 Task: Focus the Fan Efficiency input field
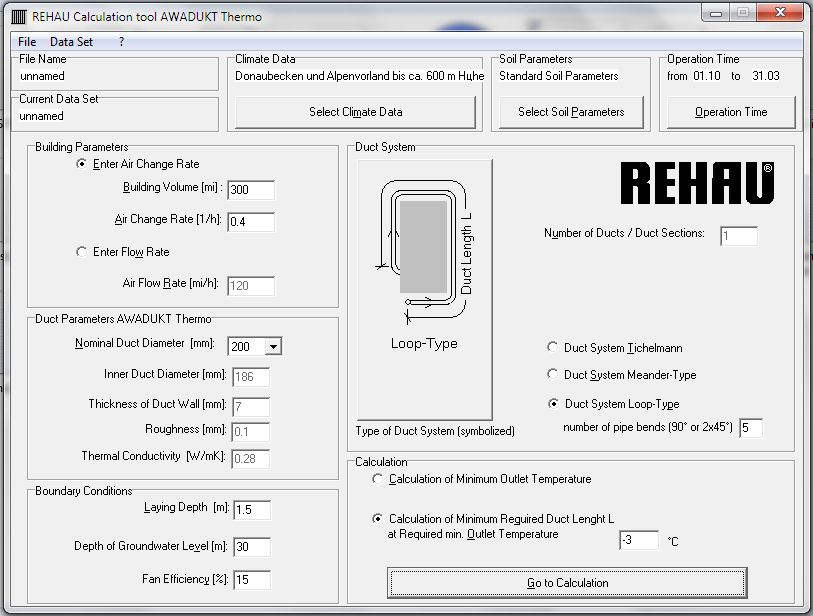[252, 580]
